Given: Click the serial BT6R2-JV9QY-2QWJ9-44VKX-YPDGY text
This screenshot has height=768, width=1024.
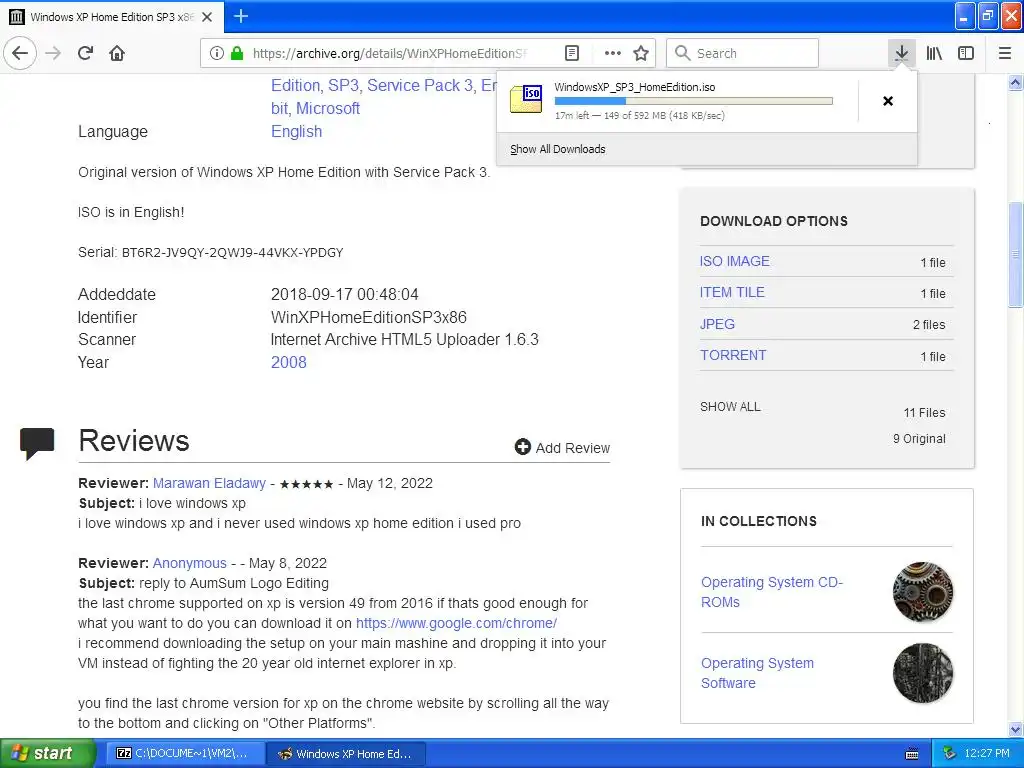Looking at the screenshot, I should pyautogui.click(x=232, y=253).
